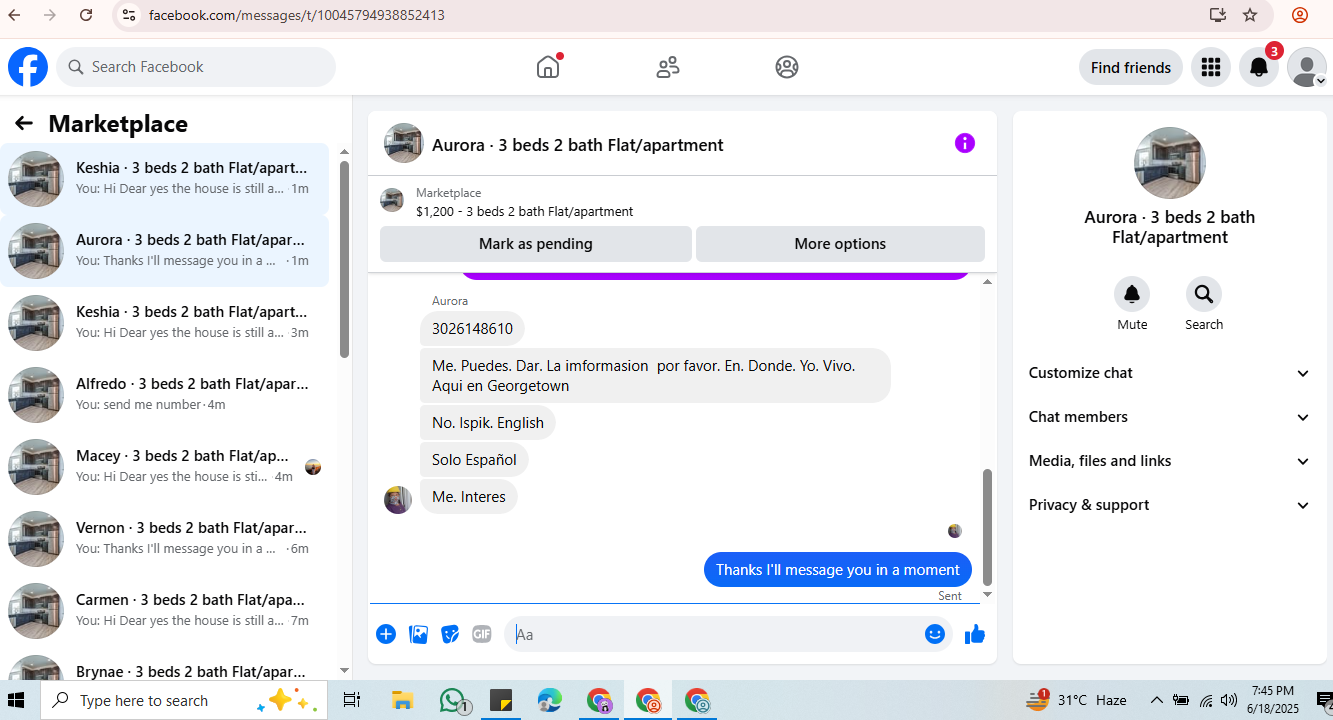Bookmark this page with the star
The image size is (1333, 720).
(x=1250, y=15)
